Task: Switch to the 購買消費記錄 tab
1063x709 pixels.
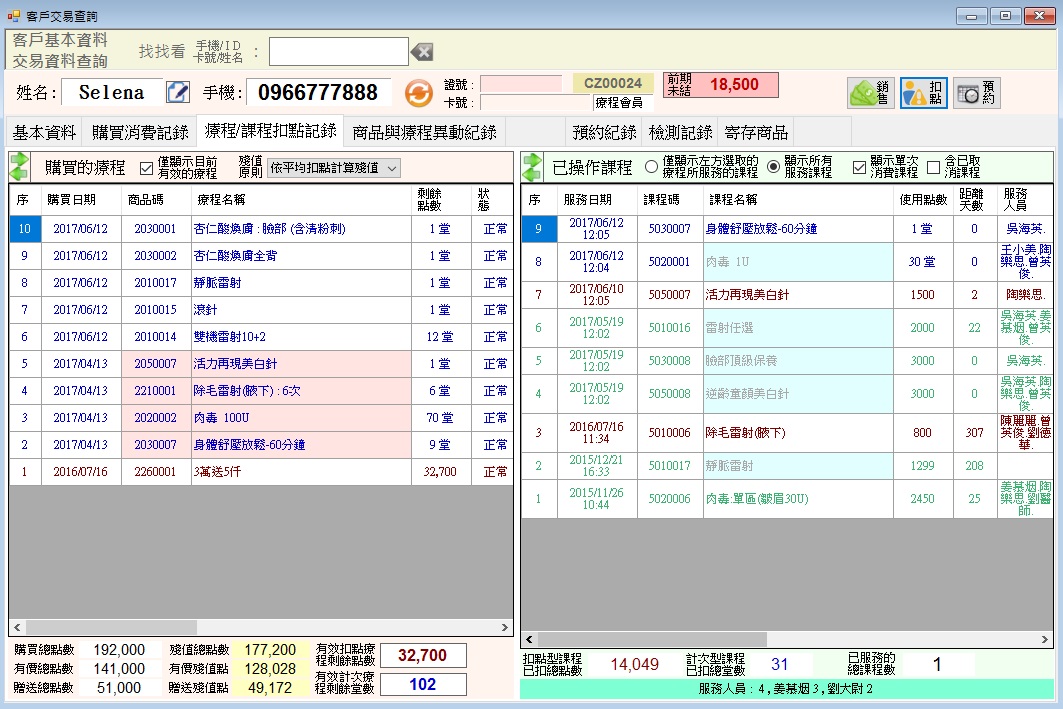Action: 140,132
